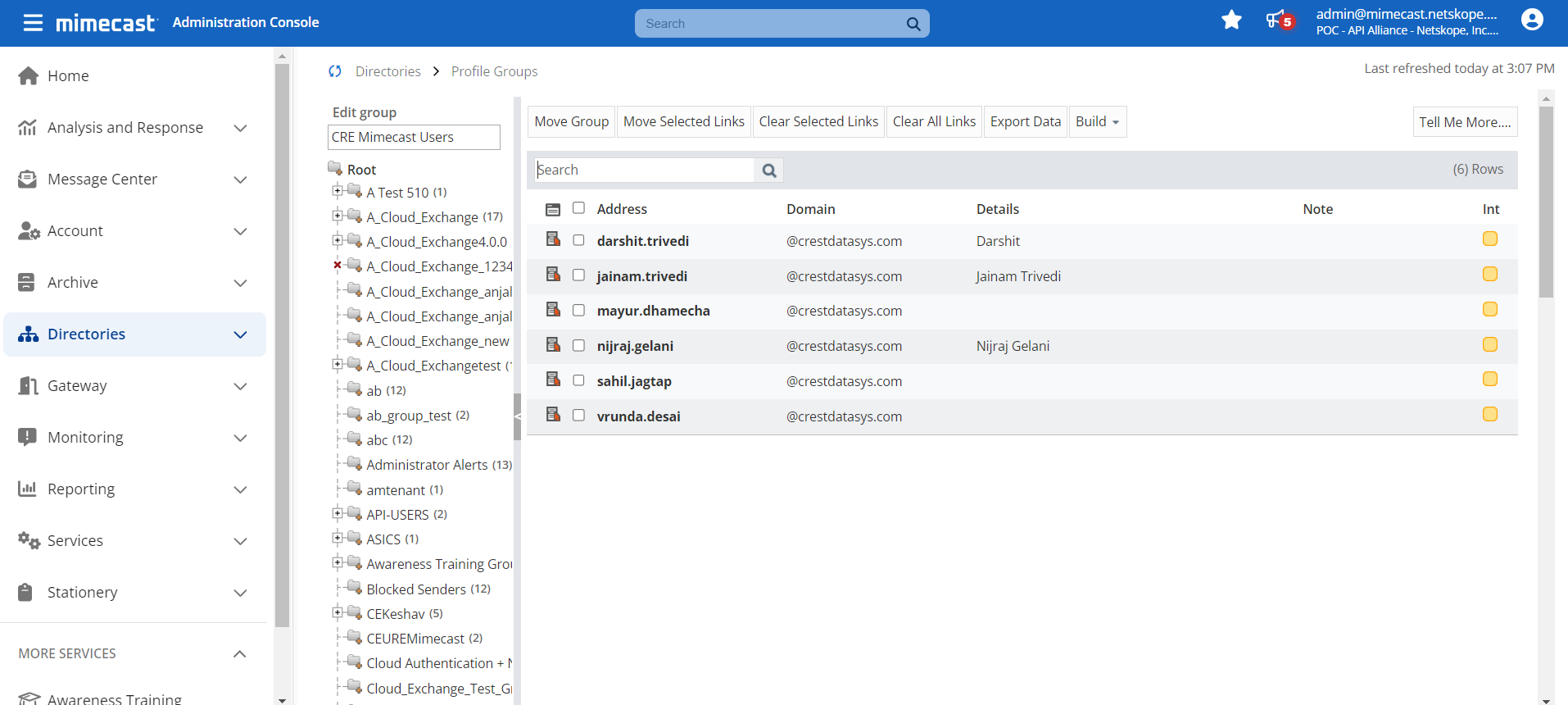Click the Analysis and Response chart icon
1568x705 pixels.
(x=28, y=127)
